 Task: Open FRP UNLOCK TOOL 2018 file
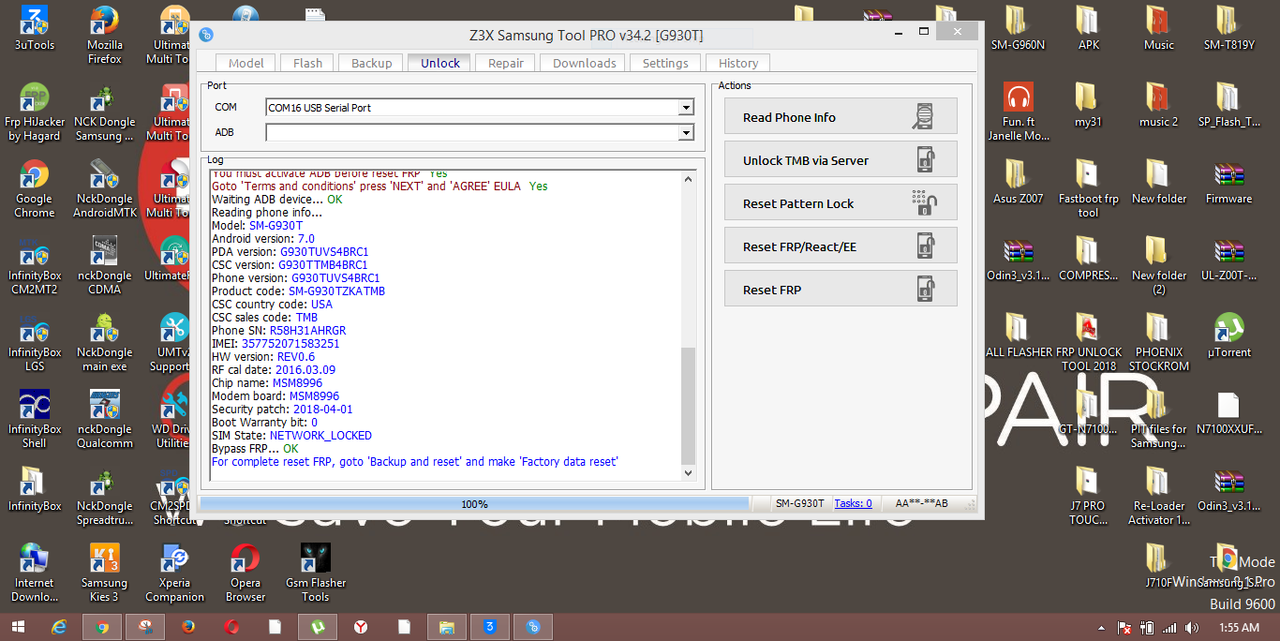click(x=1089, y=343)
